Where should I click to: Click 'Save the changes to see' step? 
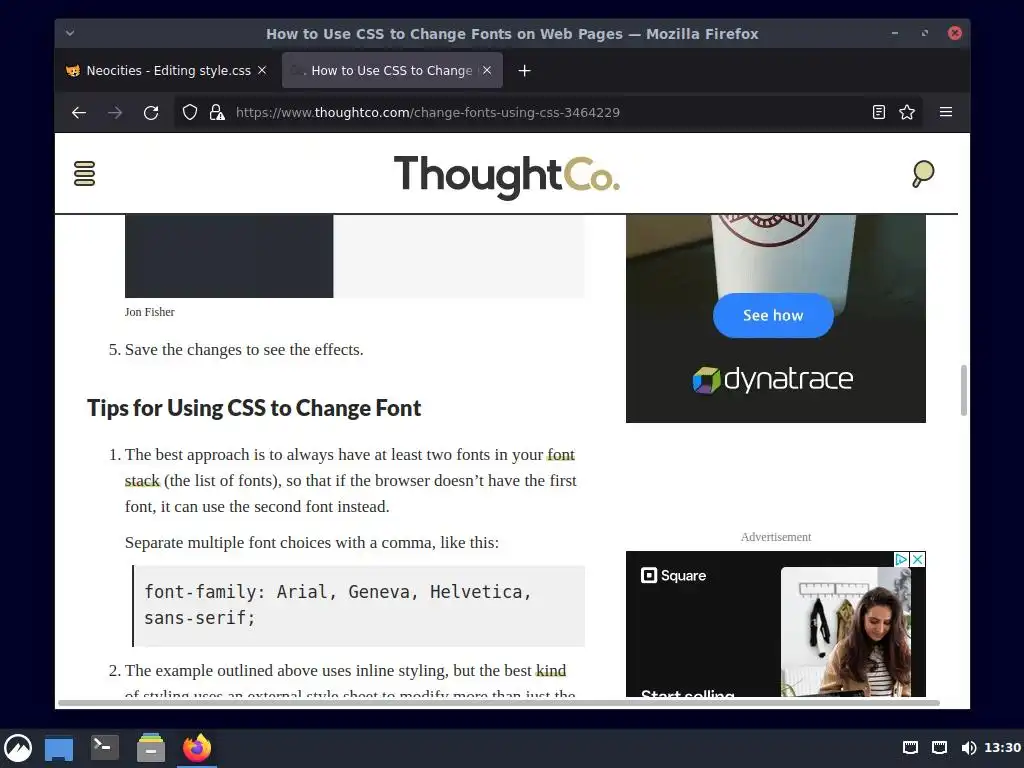244,350
